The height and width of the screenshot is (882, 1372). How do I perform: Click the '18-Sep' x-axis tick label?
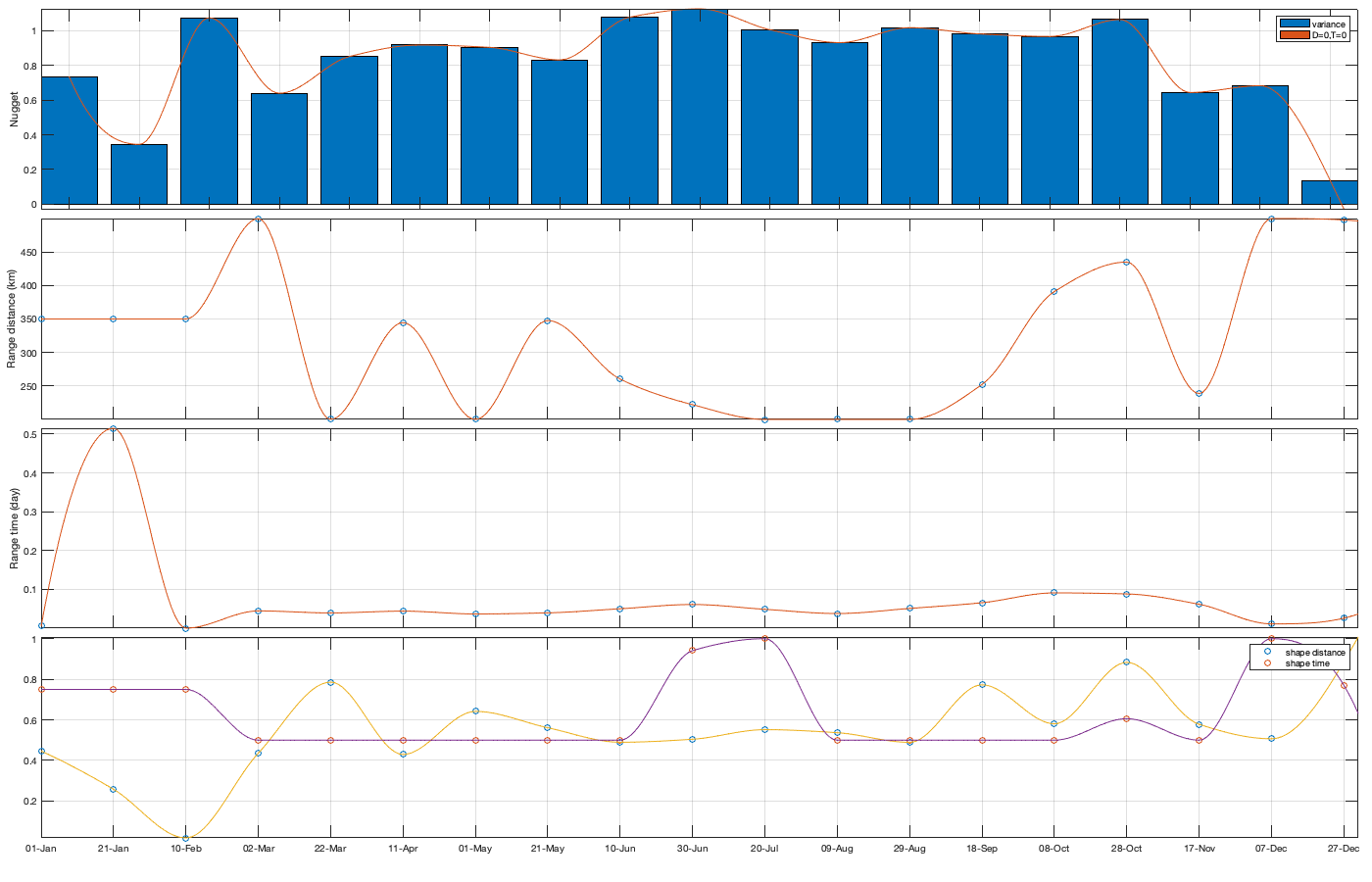[982, 849]
